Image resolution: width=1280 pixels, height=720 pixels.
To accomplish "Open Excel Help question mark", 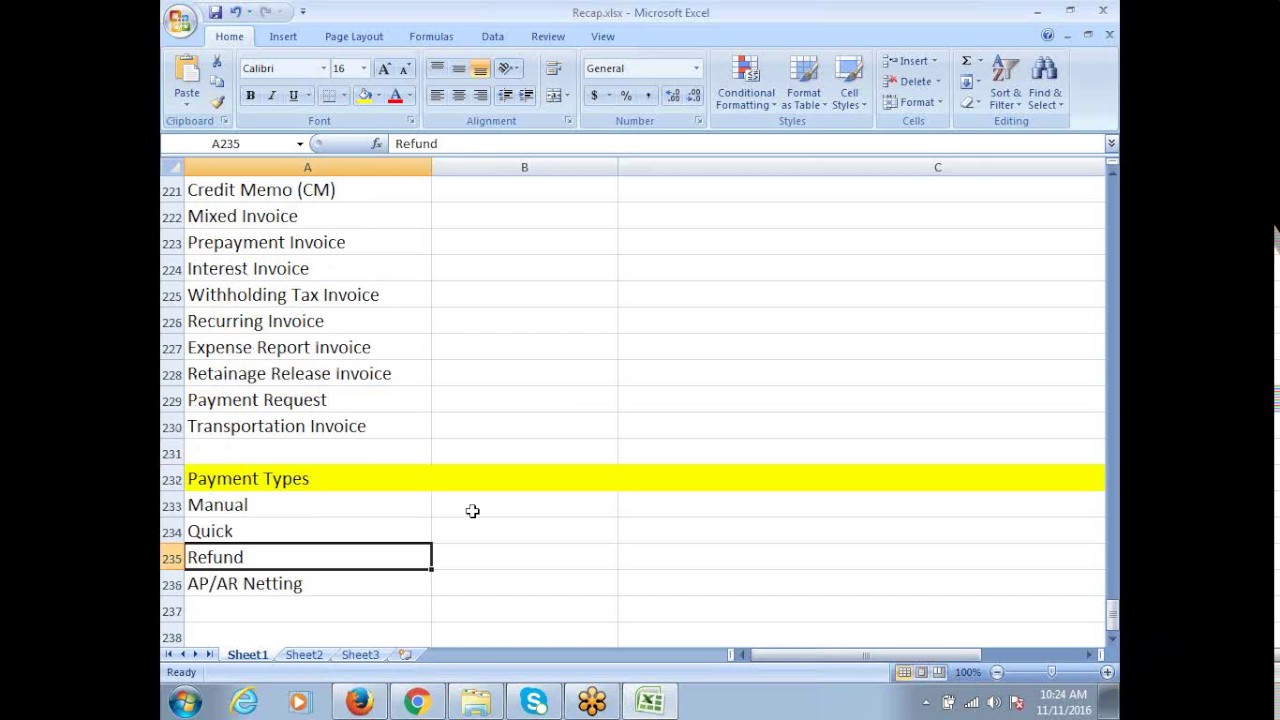I will click(x=1047, y=36).
